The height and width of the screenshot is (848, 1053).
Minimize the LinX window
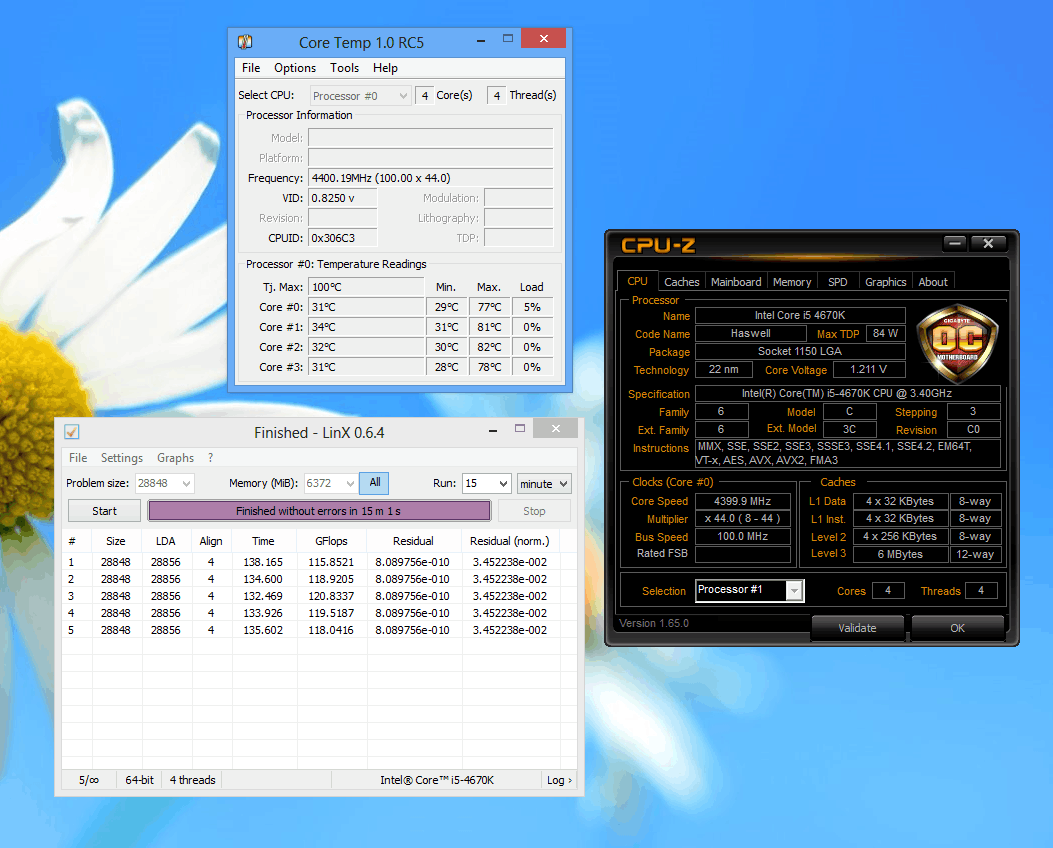[x=493, y=430]
